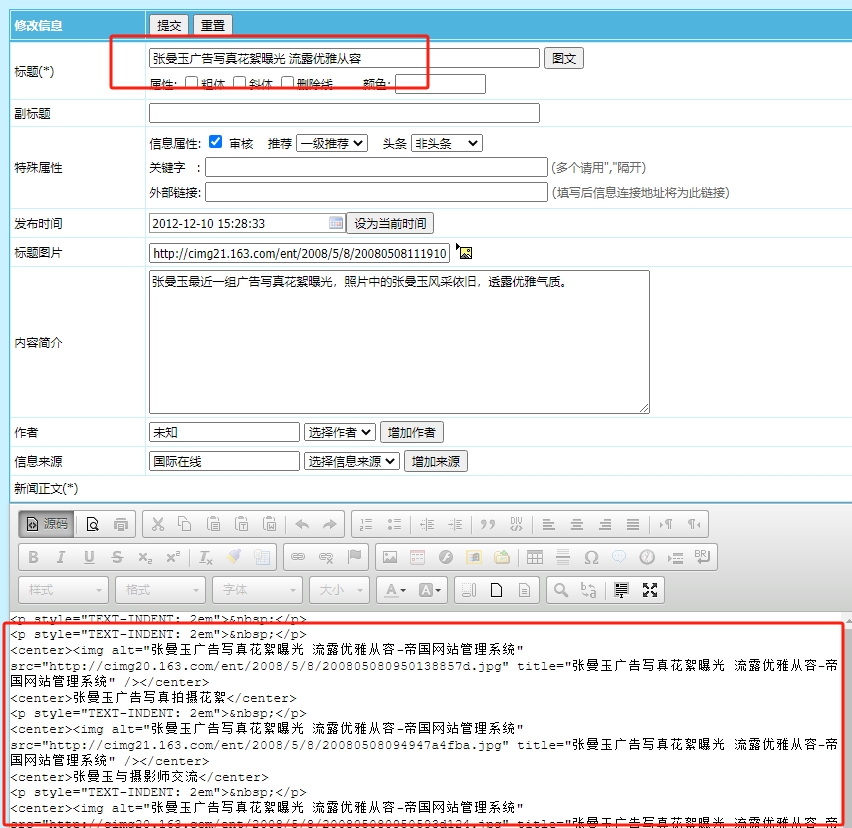Click the 副标题 subtitle input field
Image resolution: width=852 pixels, height=828 pixels.
(x=344, y=113)
